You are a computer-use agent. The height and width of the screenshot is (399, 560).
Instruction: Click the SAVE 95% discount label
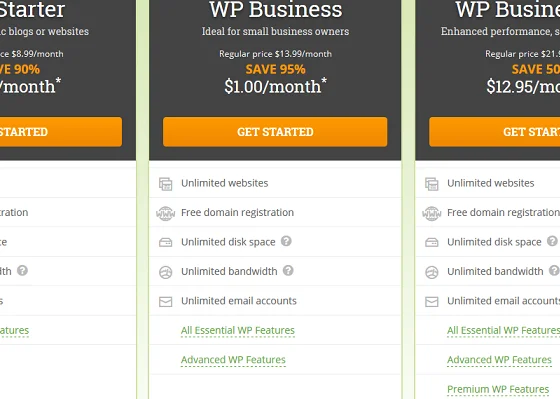tap(275, 69)
